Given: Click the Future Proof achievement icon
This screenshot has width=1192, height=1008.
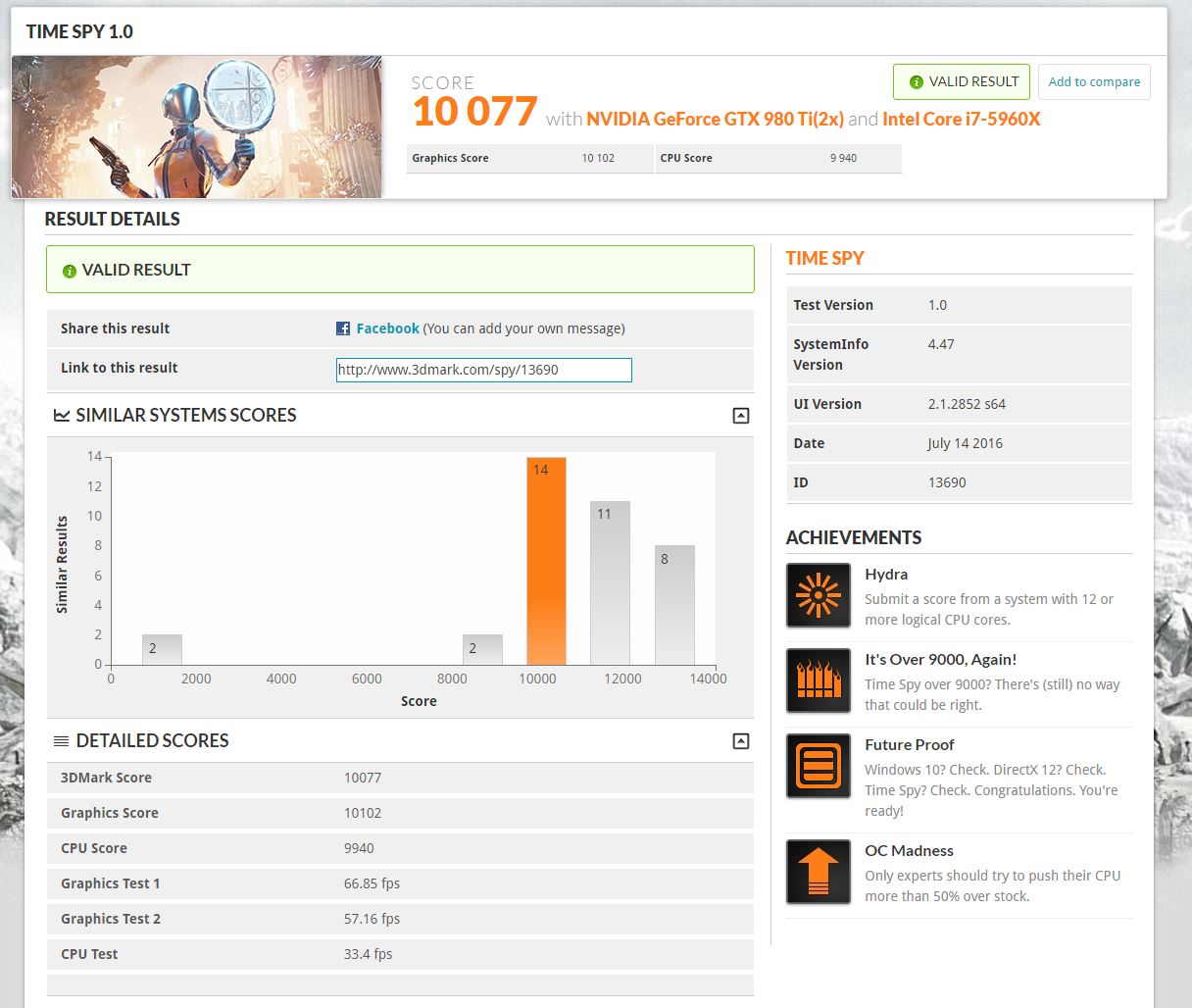Looking at the screenshot, I should click(x=819, y=766).
